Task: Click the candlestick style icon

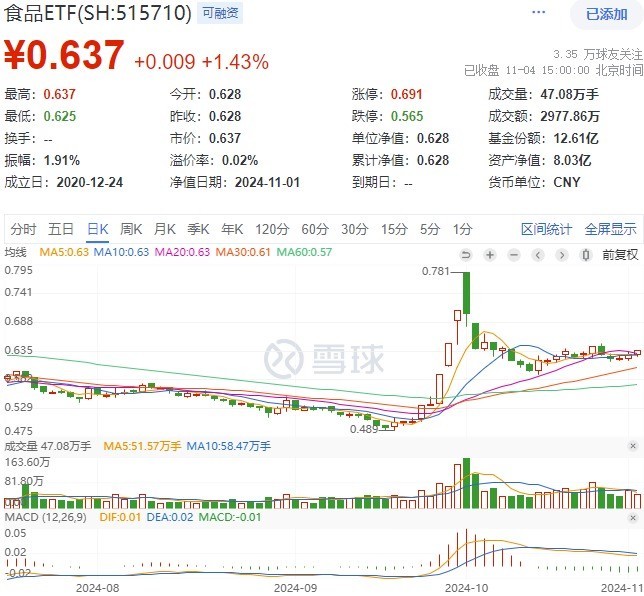Action: coord(586,255)
